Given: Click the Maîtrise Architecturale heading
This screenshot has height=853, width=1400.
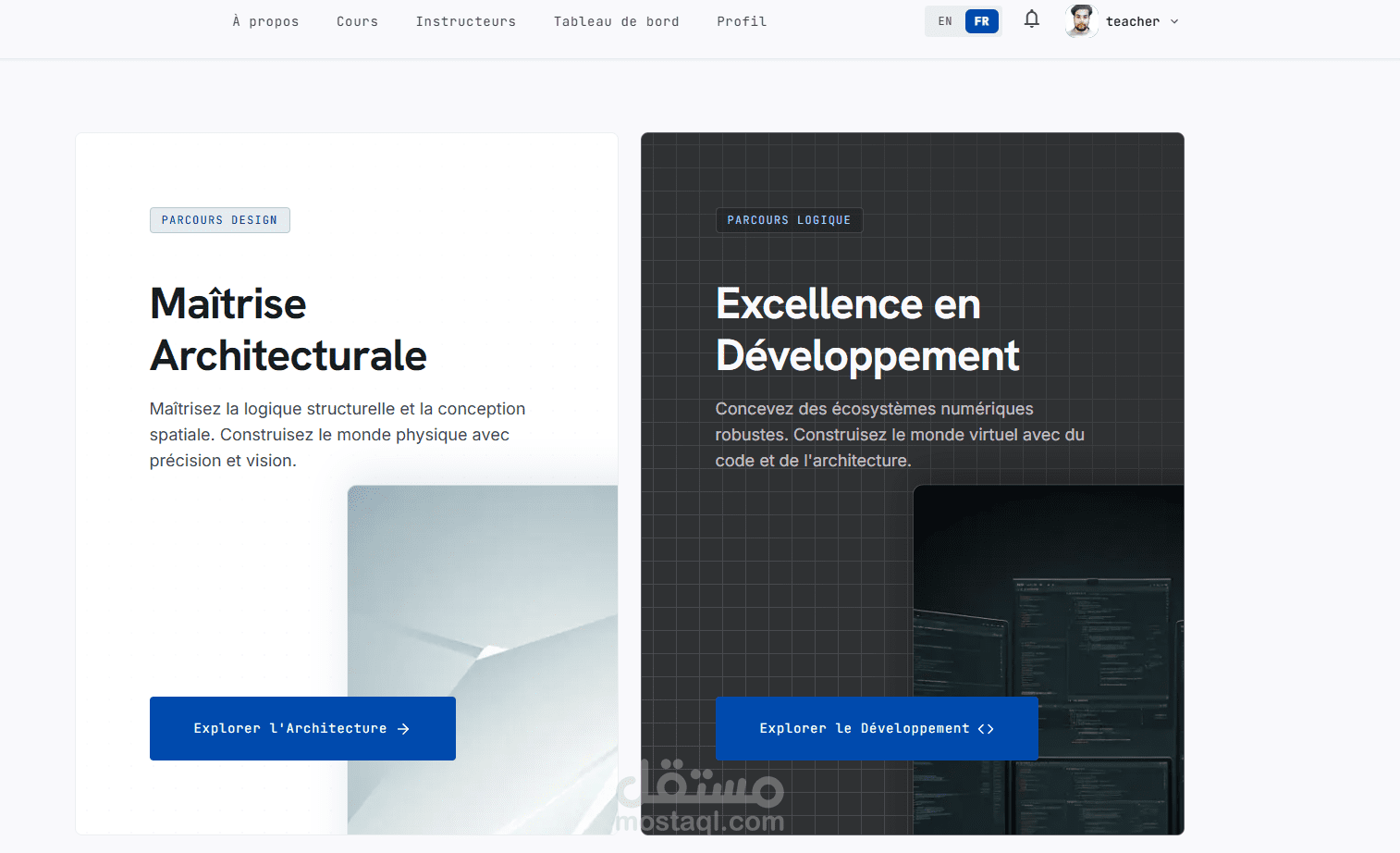Looking at the screenshot, I should [289, 329].
